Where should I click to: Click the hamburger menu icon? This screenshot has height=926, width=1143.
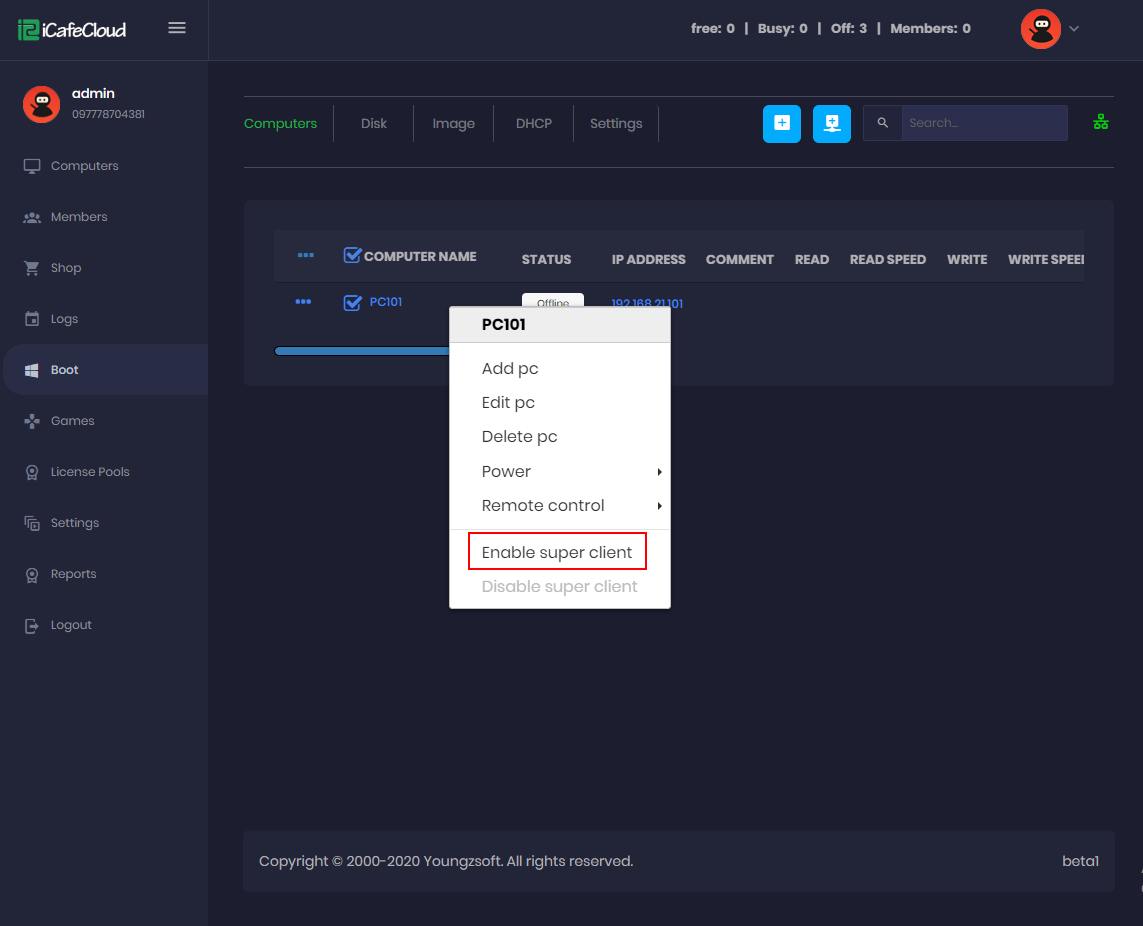[x=177, y=28]
